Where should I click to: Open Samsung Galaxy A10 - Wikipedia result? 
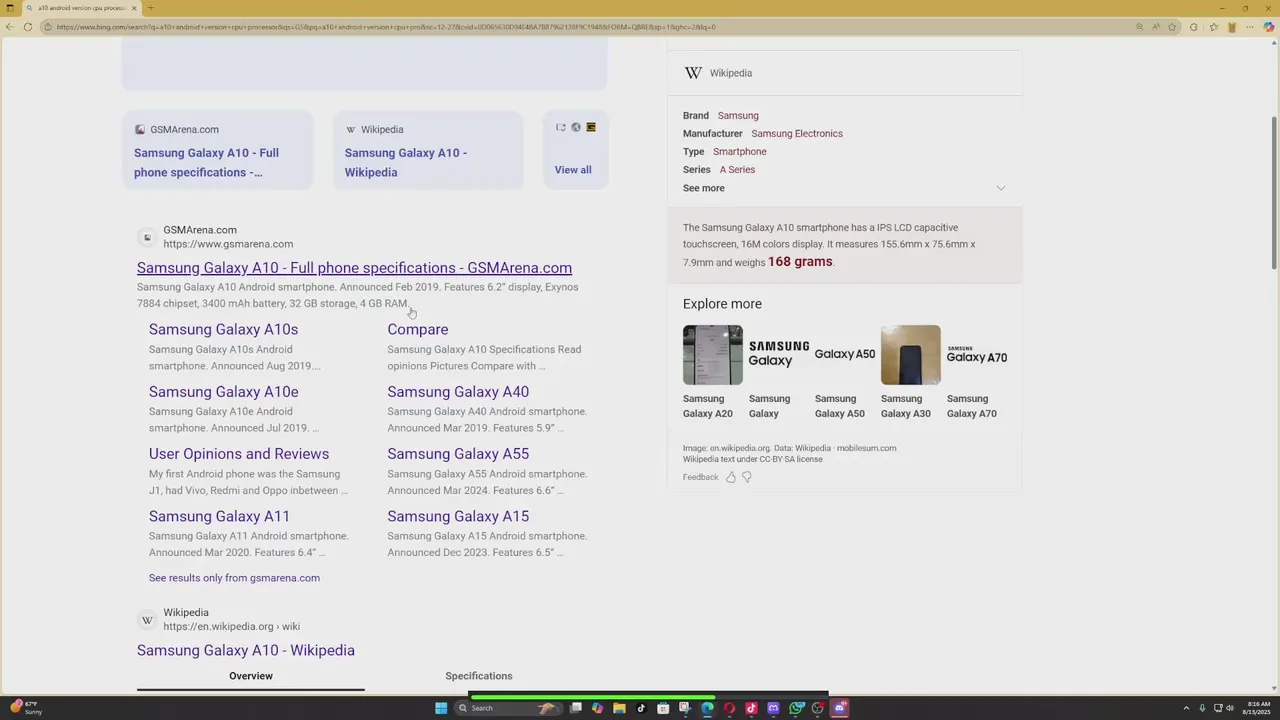coord(246,650)
